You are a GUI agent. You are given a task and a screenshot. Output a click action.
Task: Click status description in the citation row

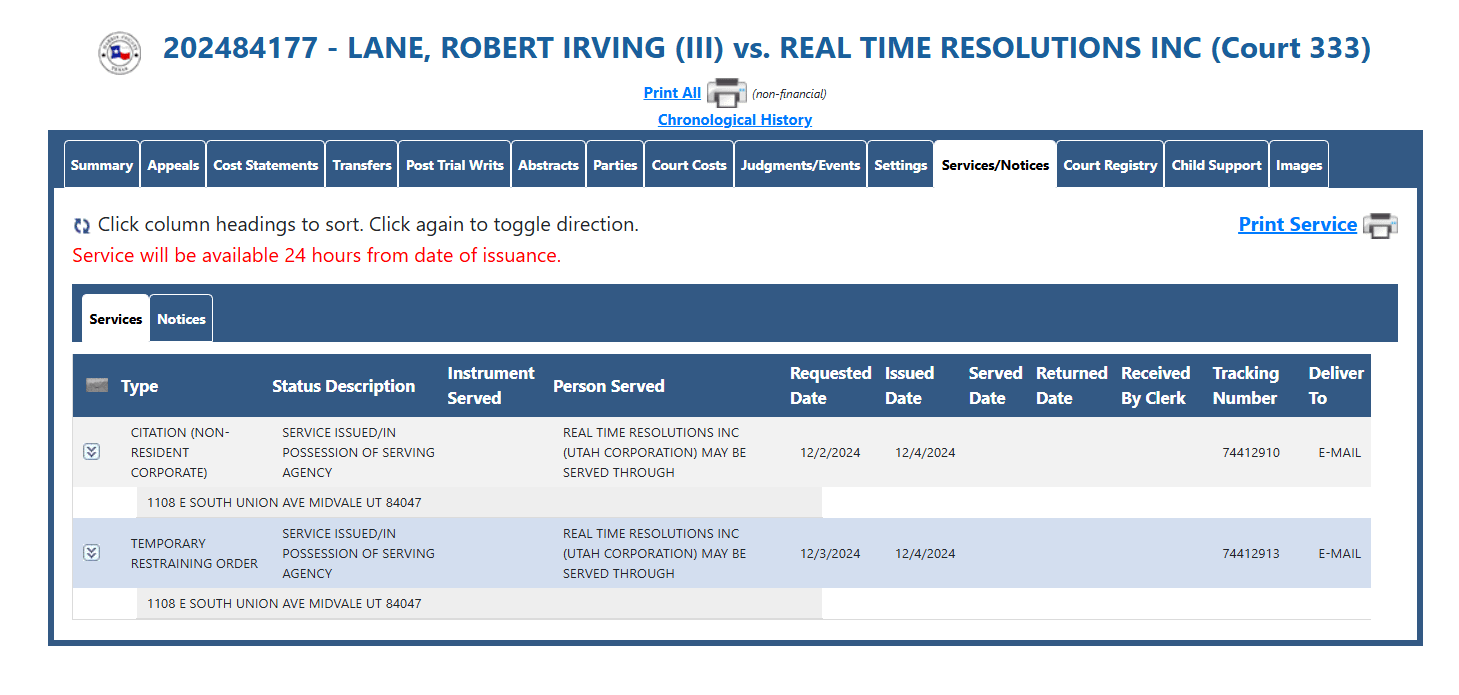(358, 453)
